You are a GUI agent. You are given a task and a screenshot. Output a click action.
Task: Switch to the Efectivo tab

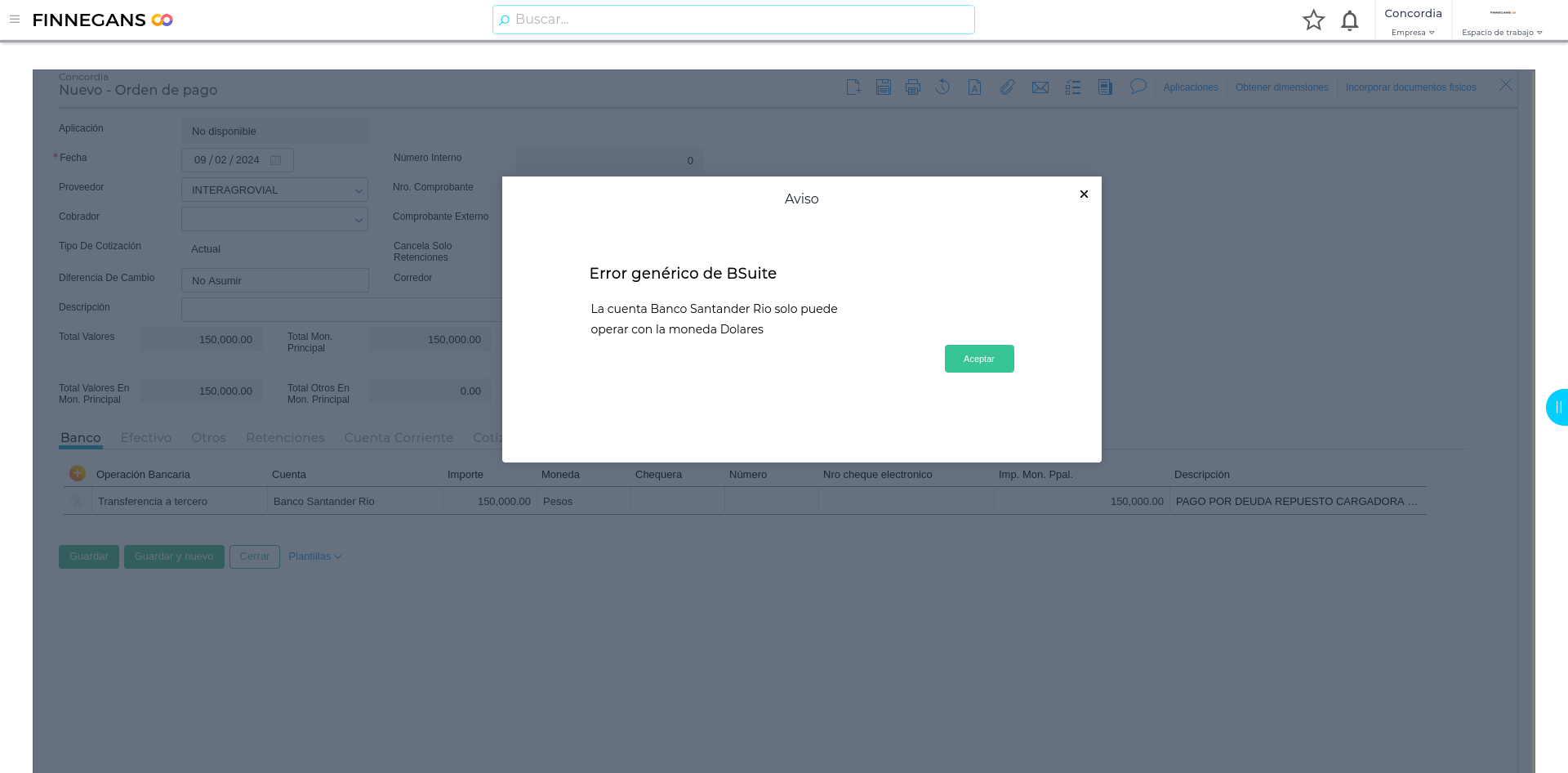(146, 438)
